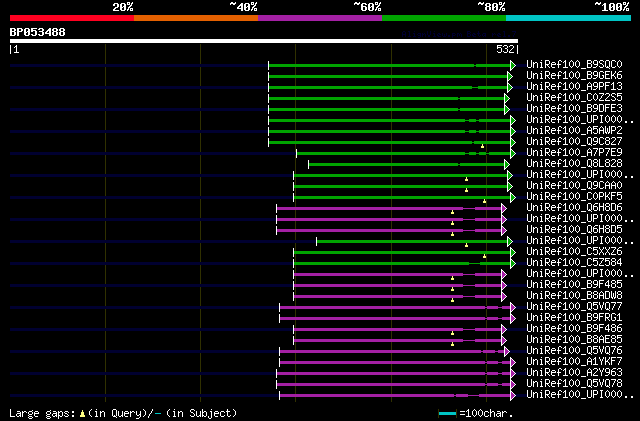This screenshot has width=640, height=421.
Task: Select hit label UniRef100_B9GEK6
Action: (x=574, y=76)
